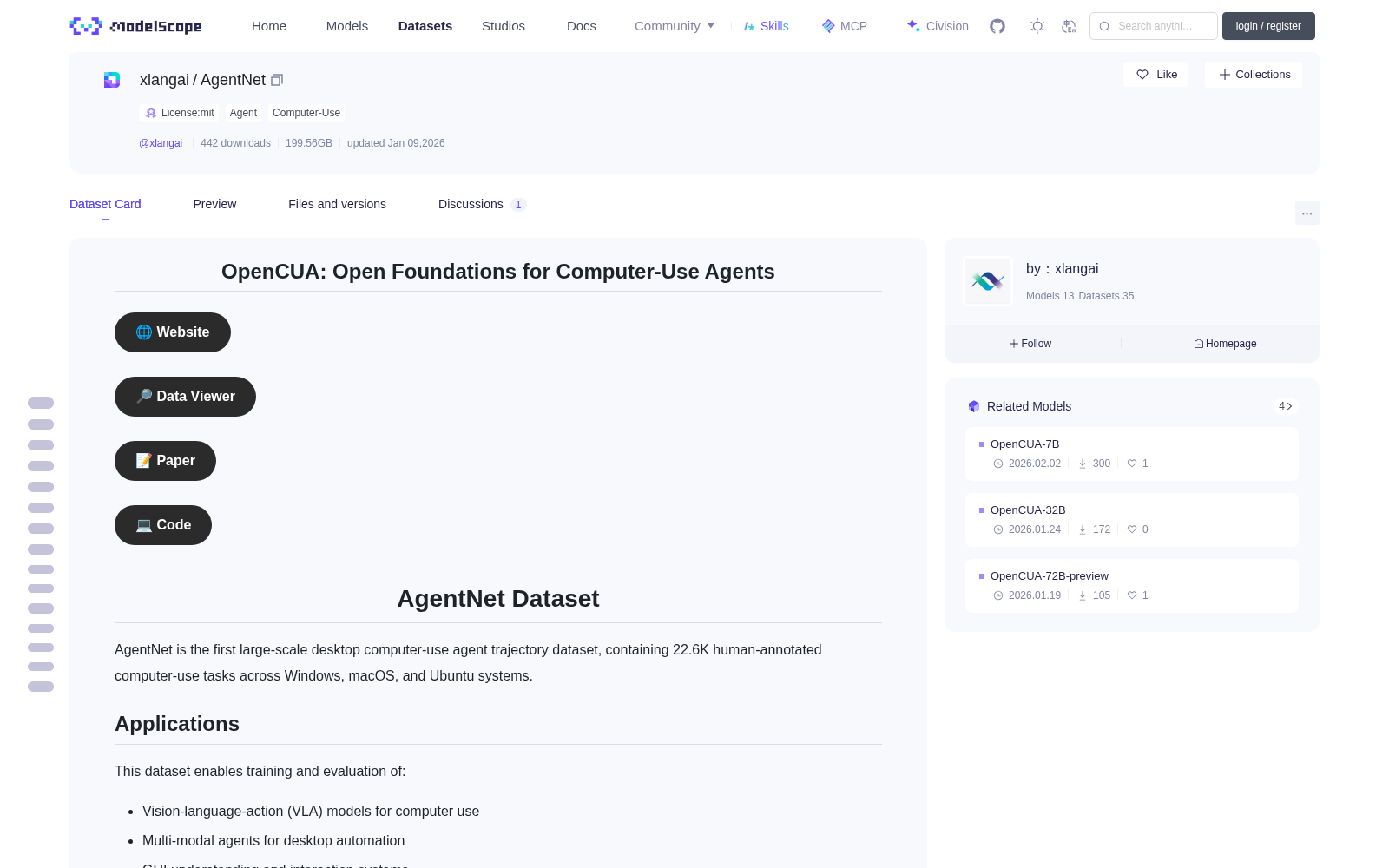Expand the Community dropdown
Image resolution: width=1389 pixels, height=868 pixels.
pos(675,26)
